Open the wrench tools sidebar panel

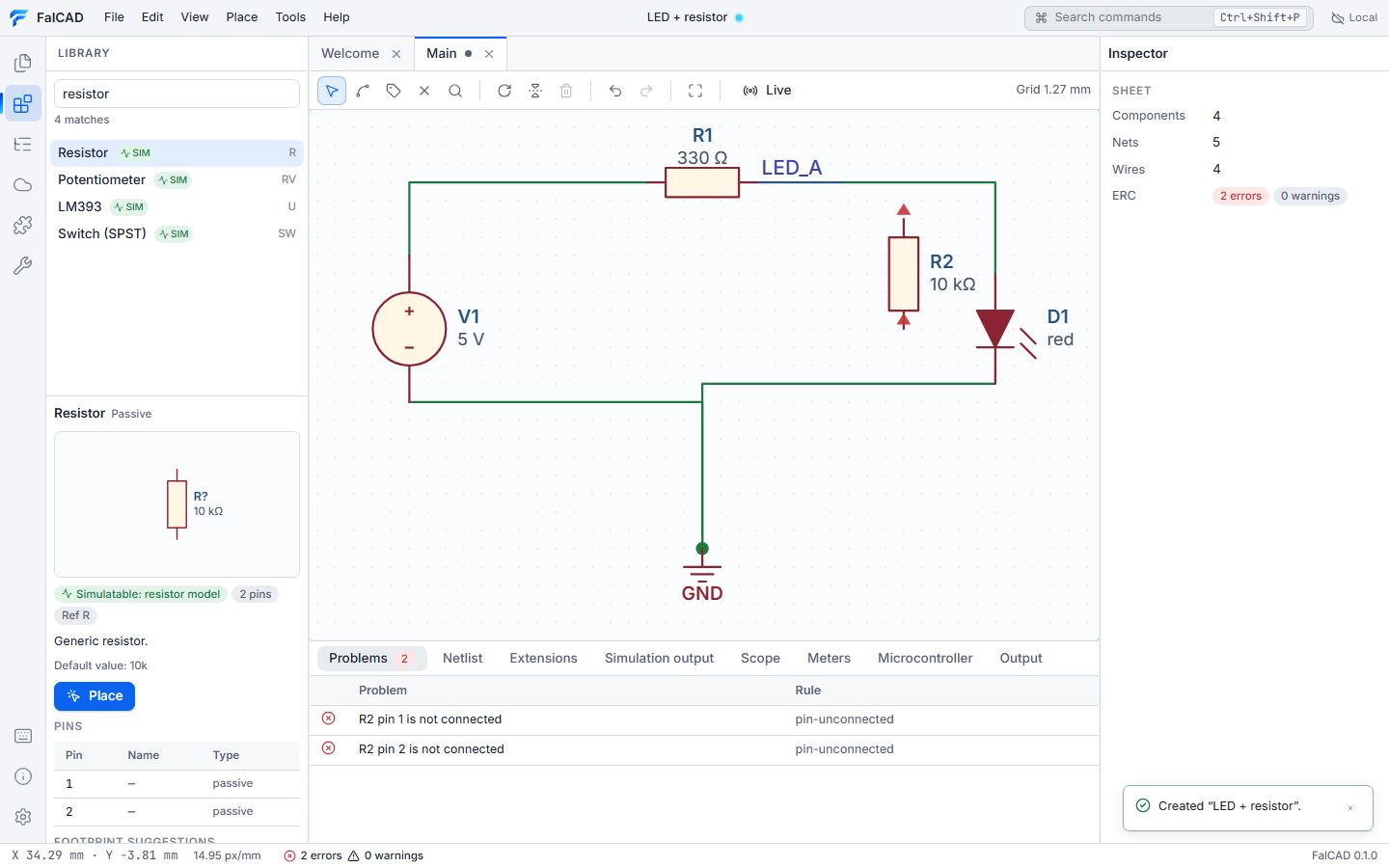23,265
